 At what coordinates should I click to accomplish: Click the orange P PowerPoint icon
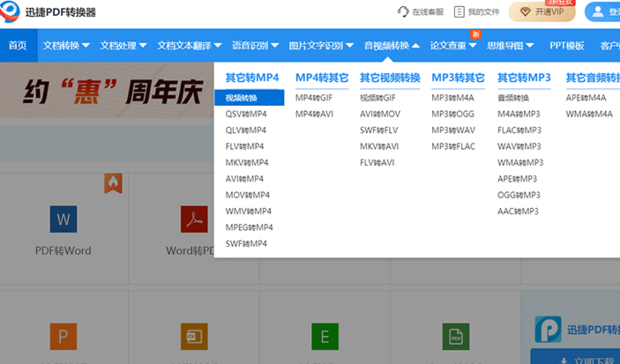63,337
